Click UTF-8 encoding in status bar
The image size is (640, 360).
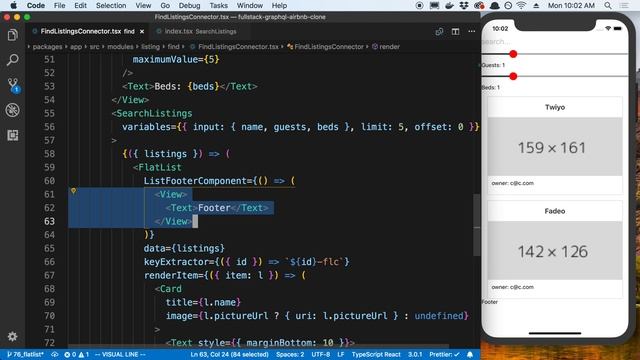point(320,354)
